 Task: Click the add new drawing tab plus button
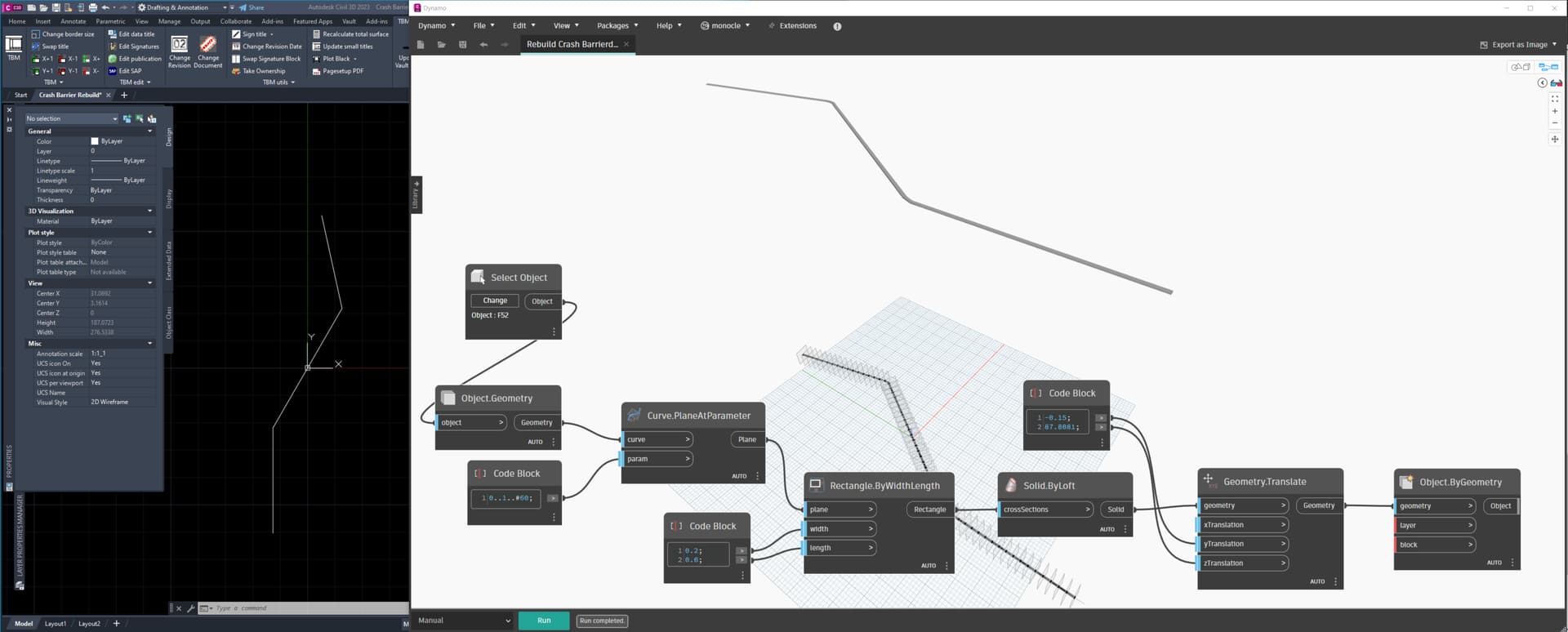pyautogui.click(x=124, y=96)
